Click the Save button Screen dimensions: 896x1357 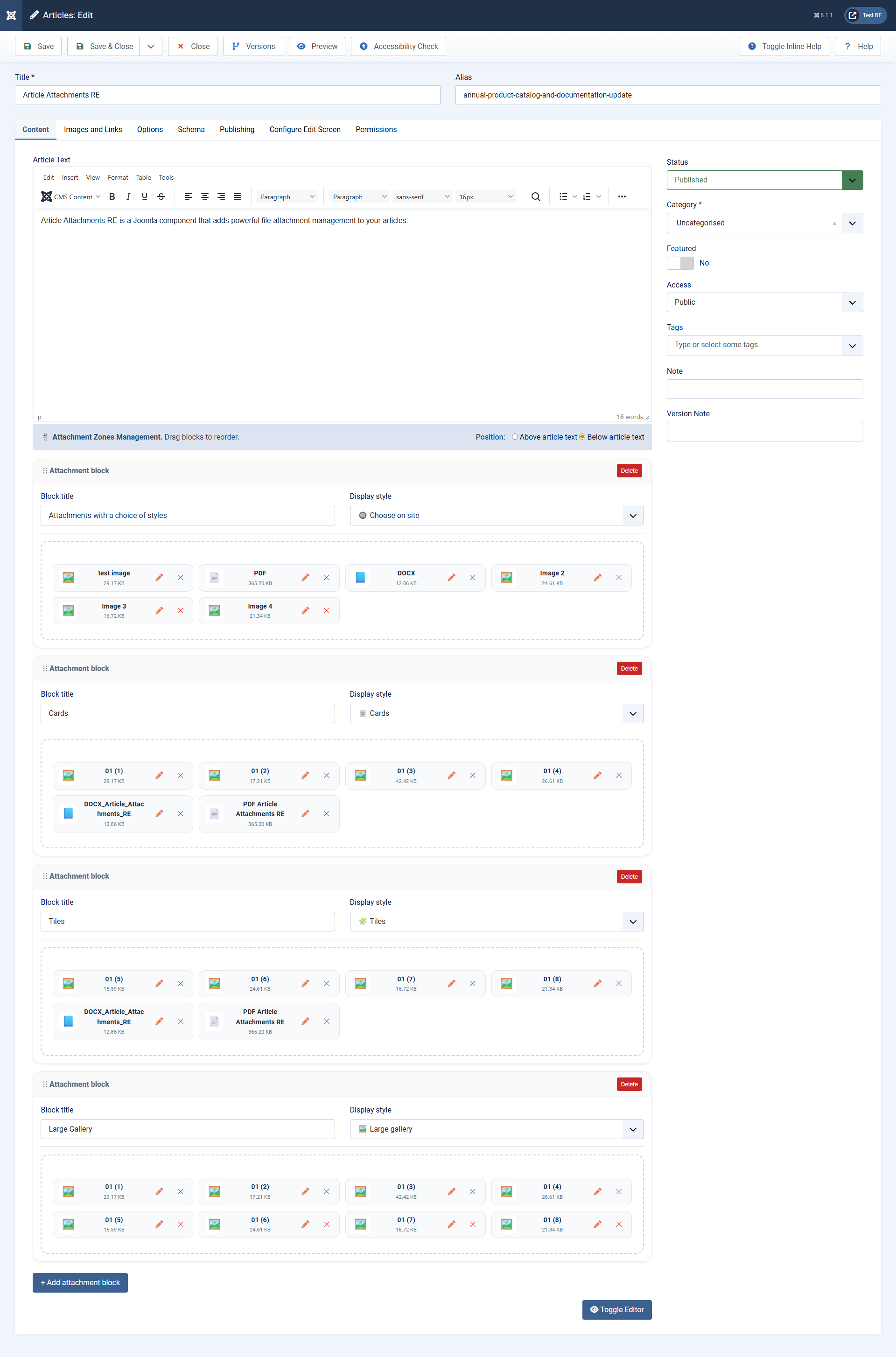[x=38, y=46]
